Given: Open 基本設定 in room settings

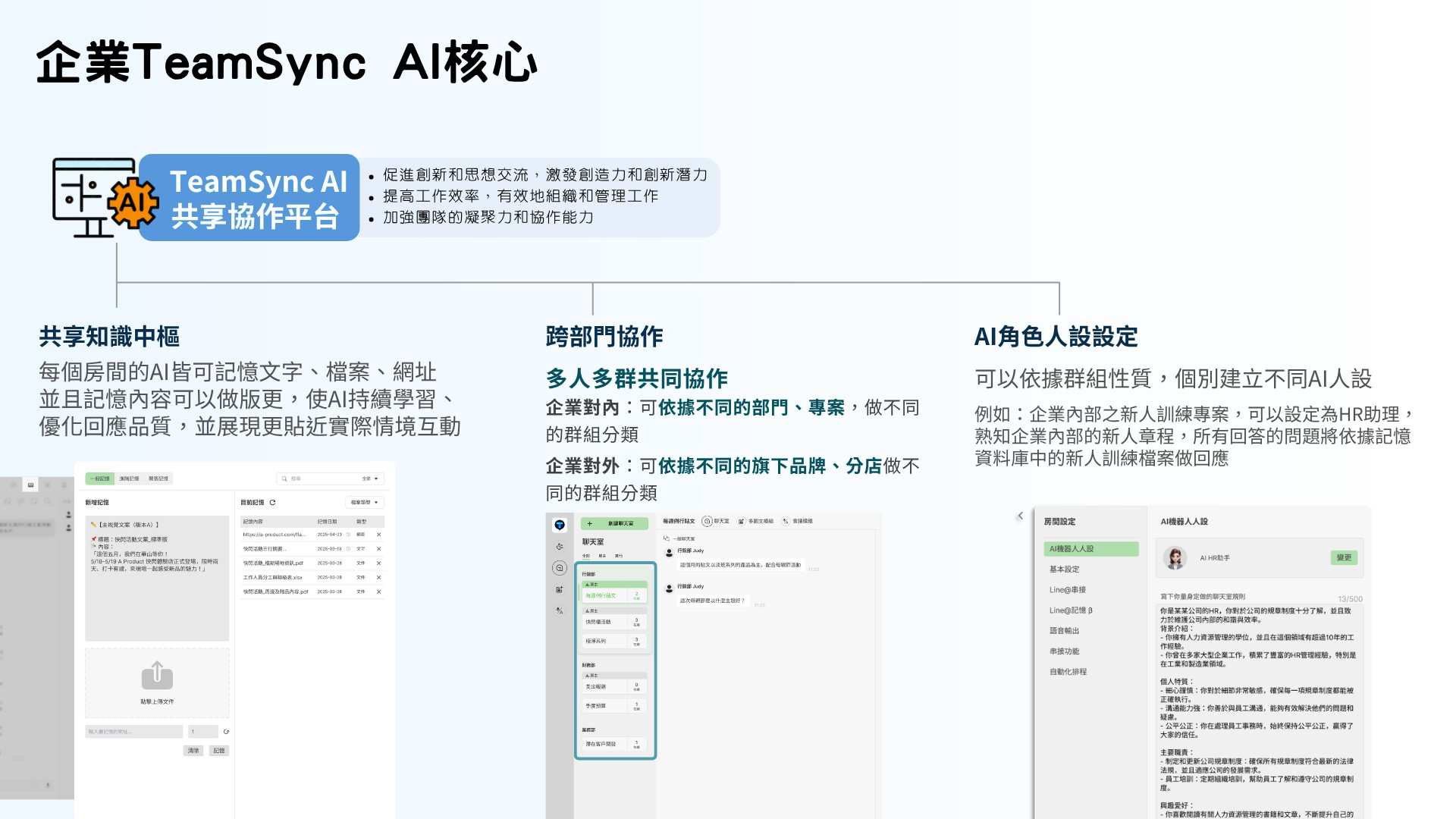Looking at the screenshot, I should [1065, 569].
